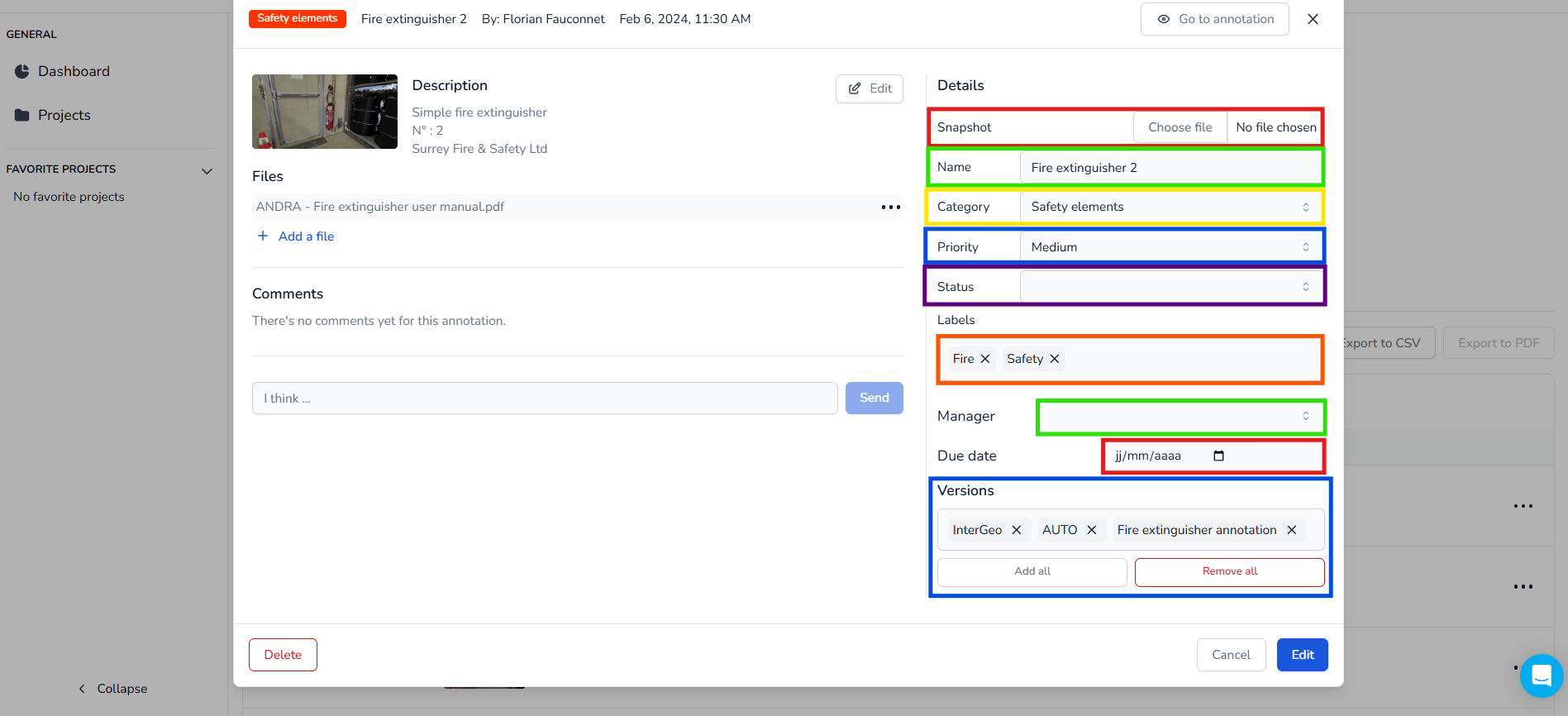Click the red Delete button

tap(283, 655)
